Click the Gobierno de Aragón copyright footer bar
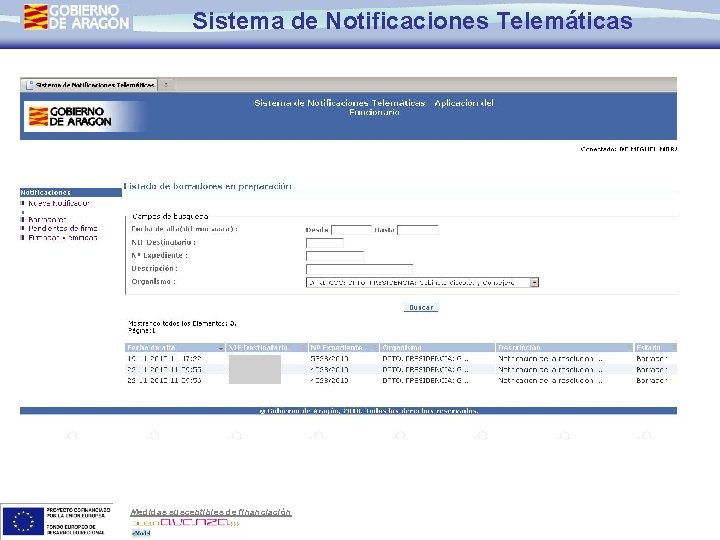This screenshot has height=540, width=720. point(349,411)
